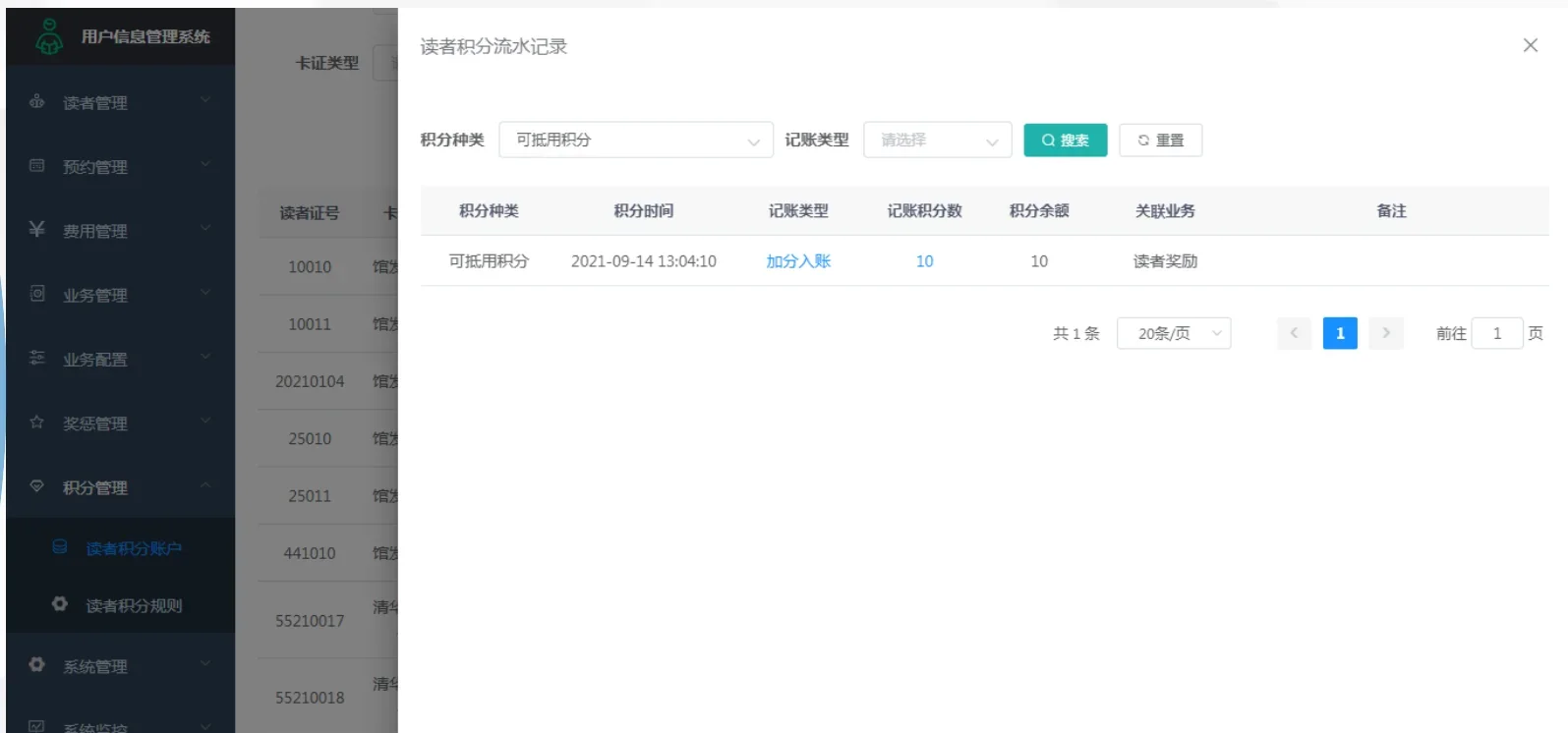Click the 积分时间 column header
The width and height of the screenshot is (1568, 733).
click(644, 210)
